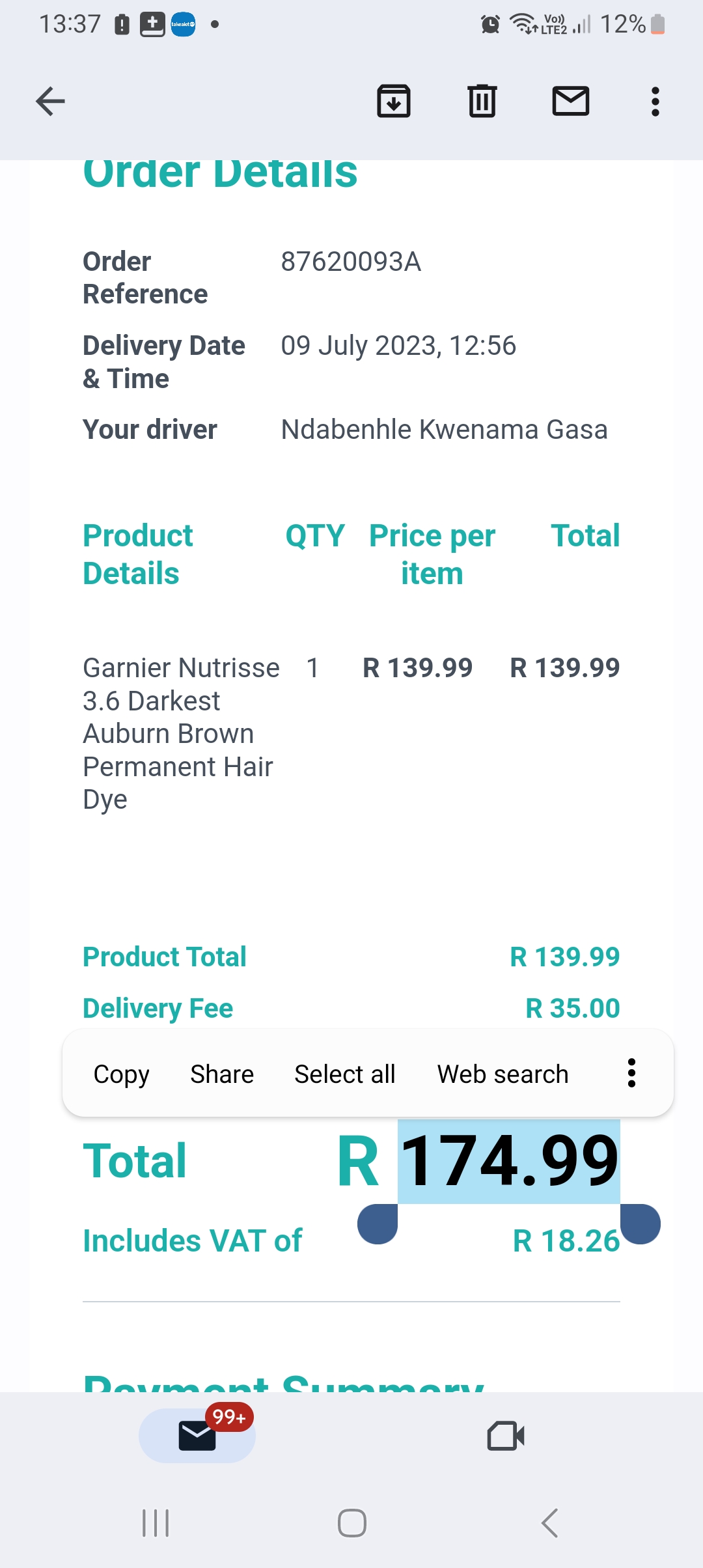Image resolution: width=703 pixels, height=1568 pixels.
Task: Archive this email using the archive icon
Action: pyautogui.click(x=394, y=102)
